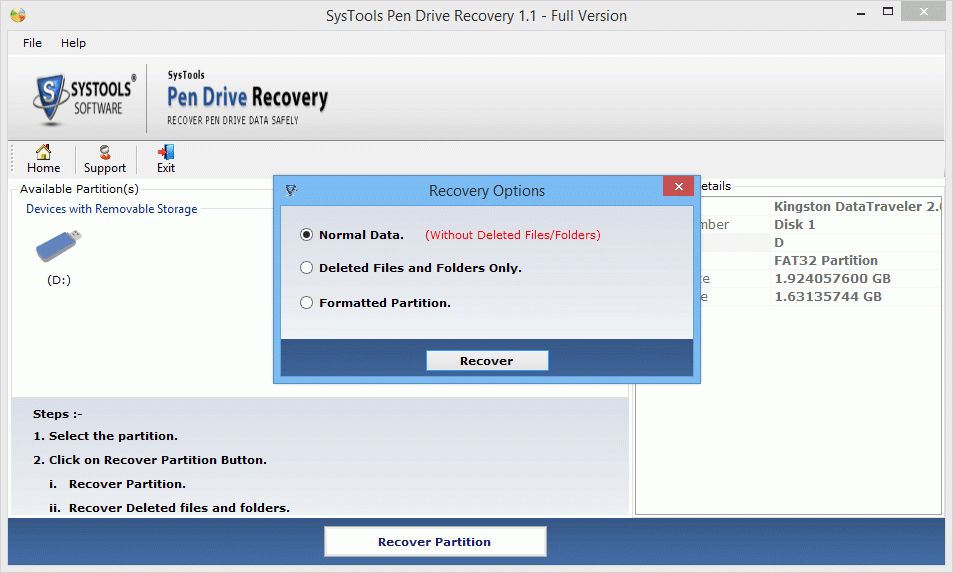Minimize the application window
The height and width of the screenshot is (573, 953).
[x=861, y=13]
